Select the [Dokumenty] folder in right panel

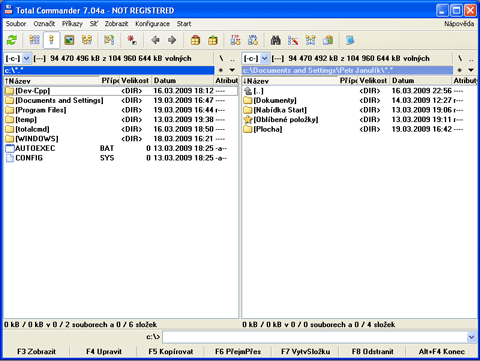[x=360, y=101]
